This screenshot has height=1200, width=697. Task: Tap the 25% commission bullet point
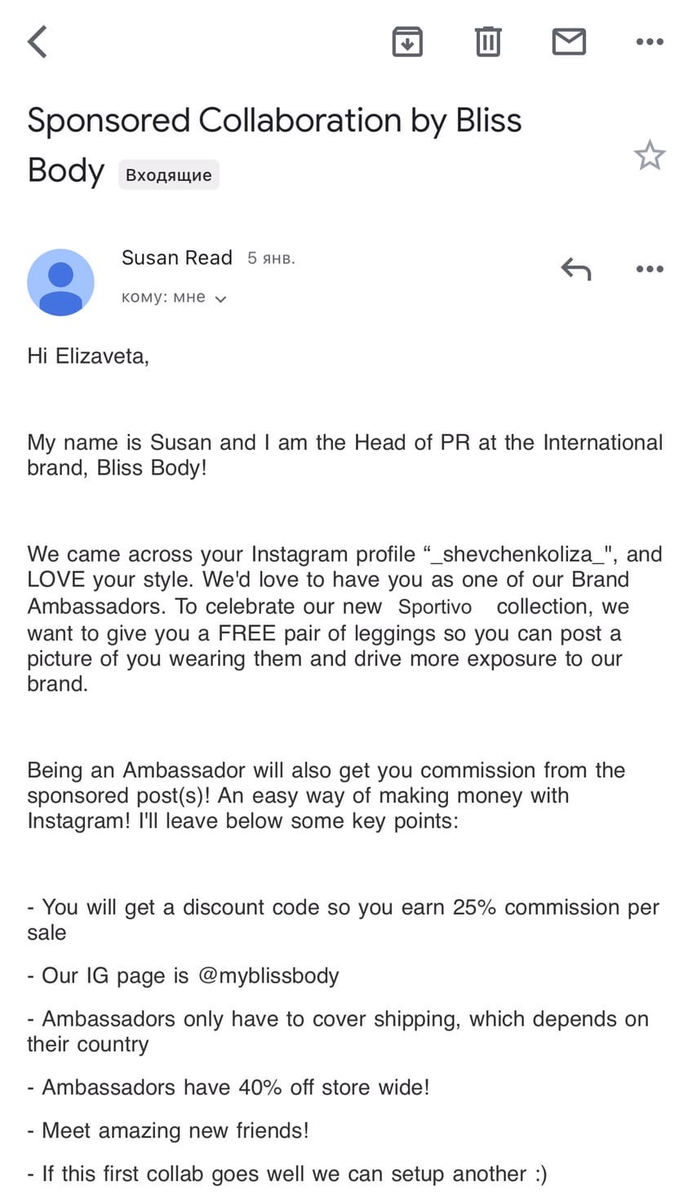(x=343, y=920)
